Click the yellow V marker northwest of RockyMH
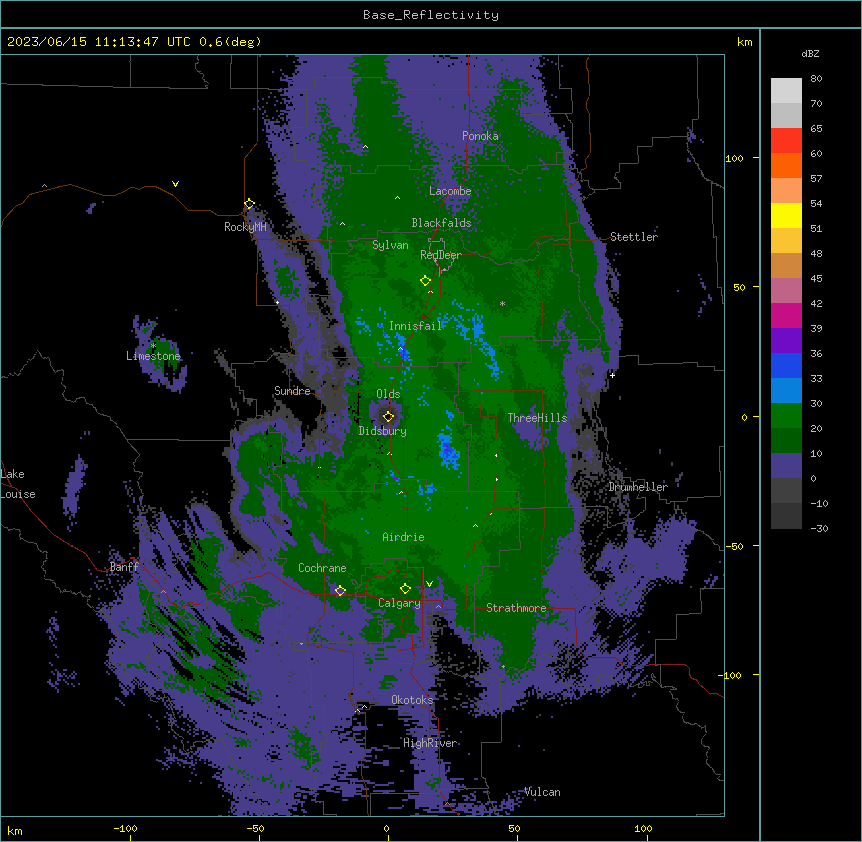 [x=175, y=184]
